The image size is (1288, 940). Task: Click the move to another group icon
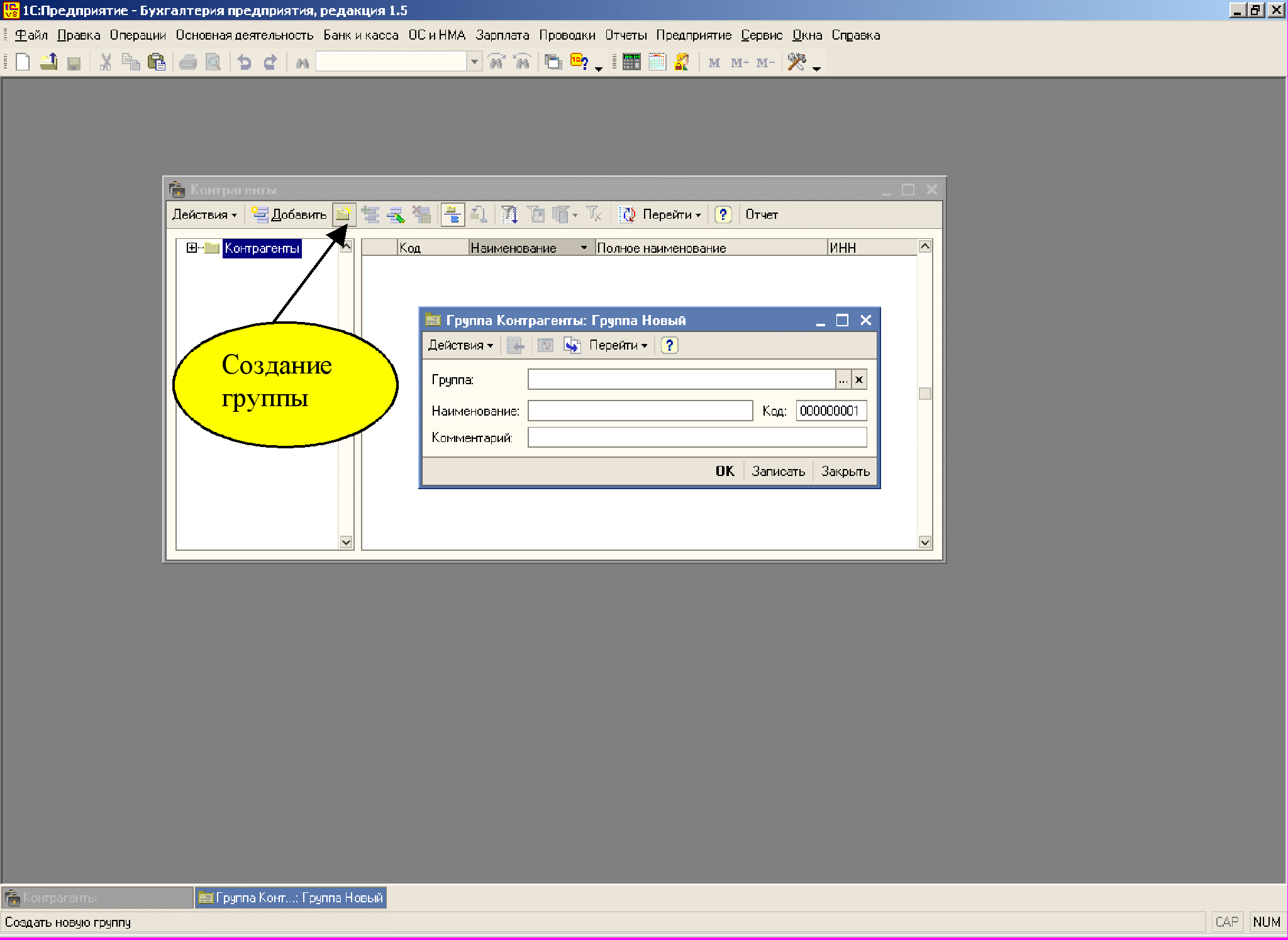click(x=479, y=215)
